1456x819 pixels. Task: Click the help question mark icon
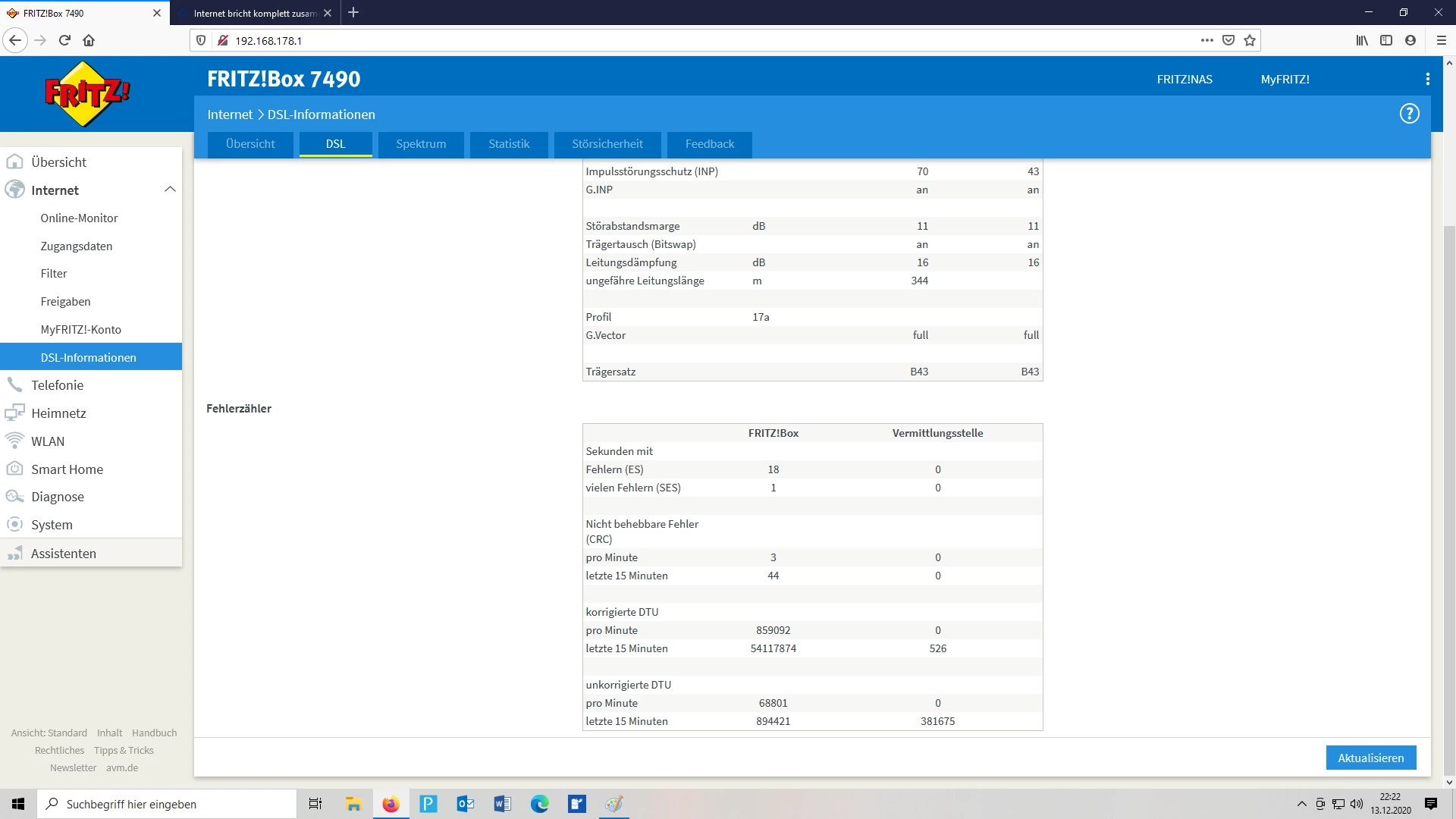point(1409,114)
